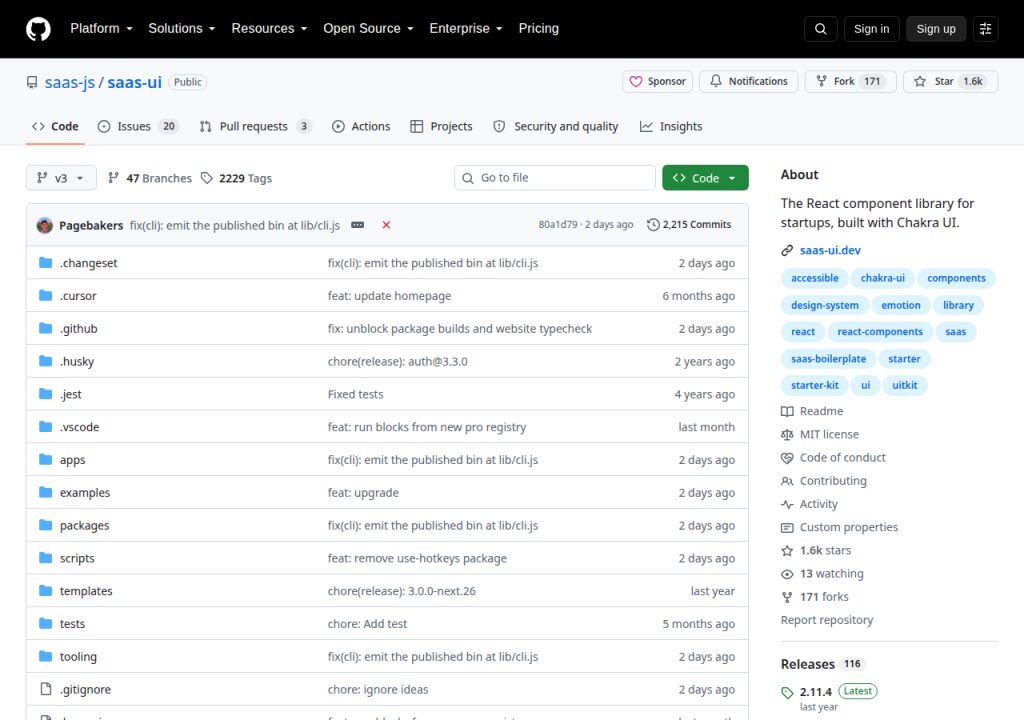This screenshot has width=1024, height=720.
Task: Click the heart Sponsor button
Action: 657,82
